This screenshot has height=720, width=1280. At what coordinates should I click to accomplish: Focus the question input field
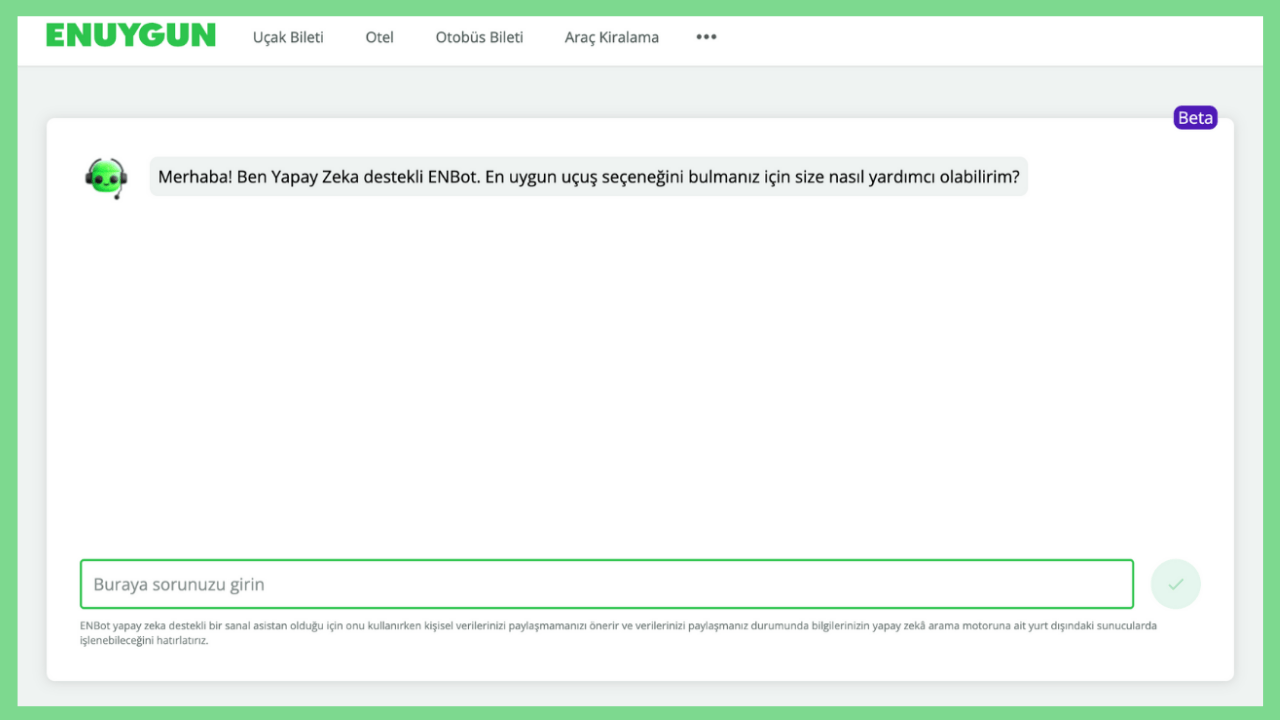tap(606, 584)
